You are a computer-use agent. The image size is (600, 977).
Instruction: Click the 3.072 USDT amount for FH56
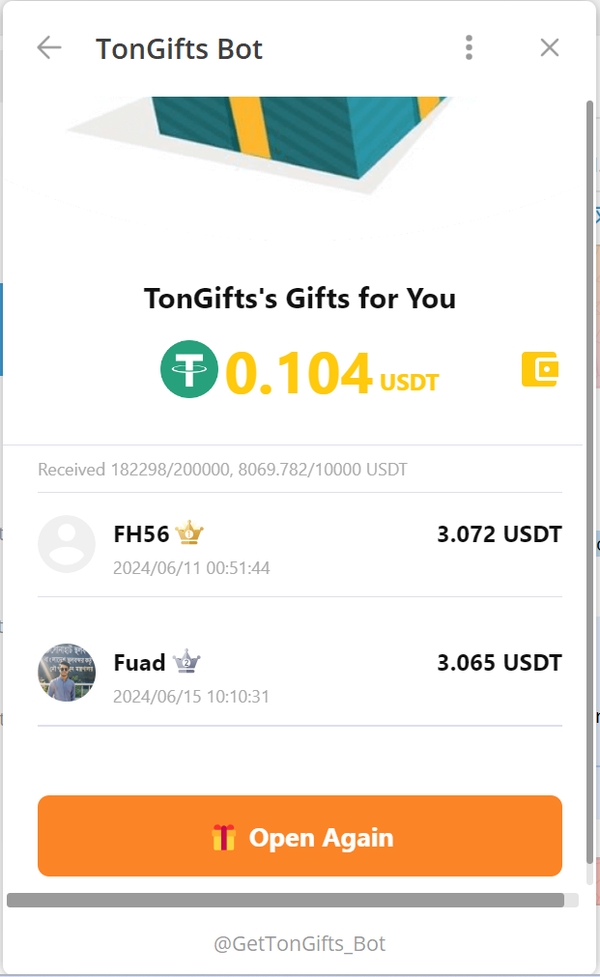click(x=499, y=533)
